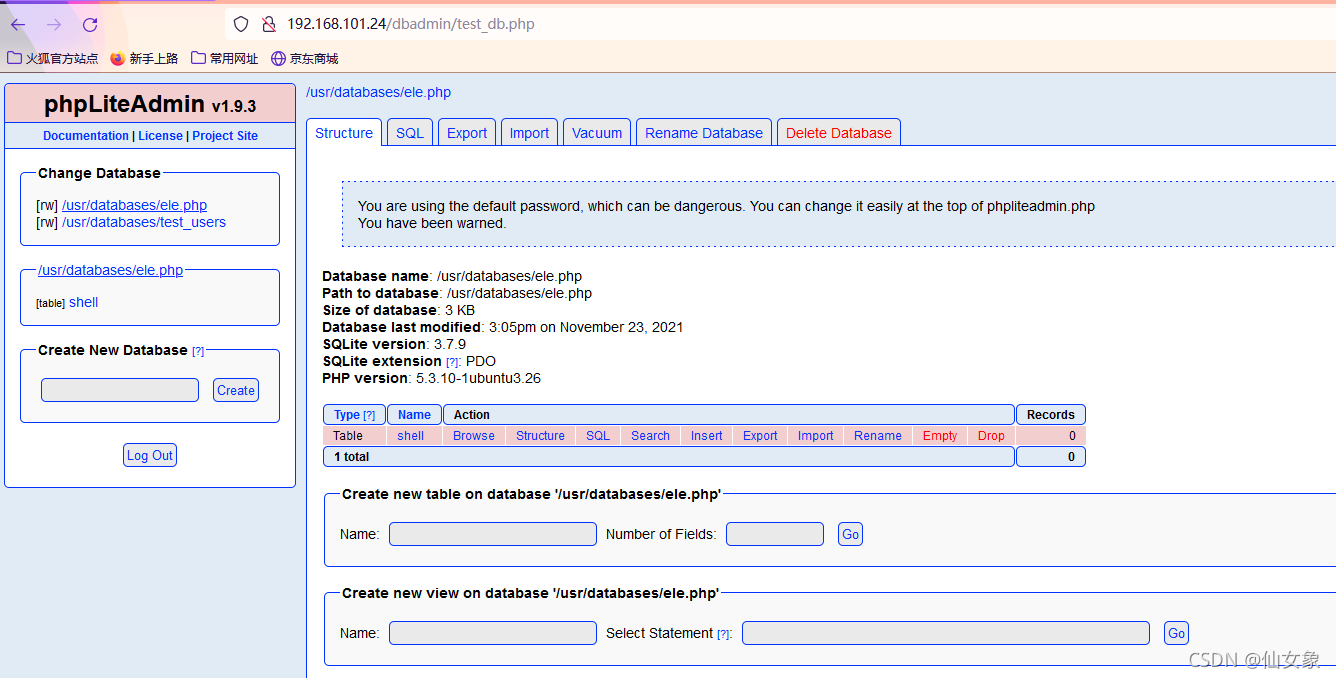
Task: Click Go to create new view
Action: point(1176,633)
